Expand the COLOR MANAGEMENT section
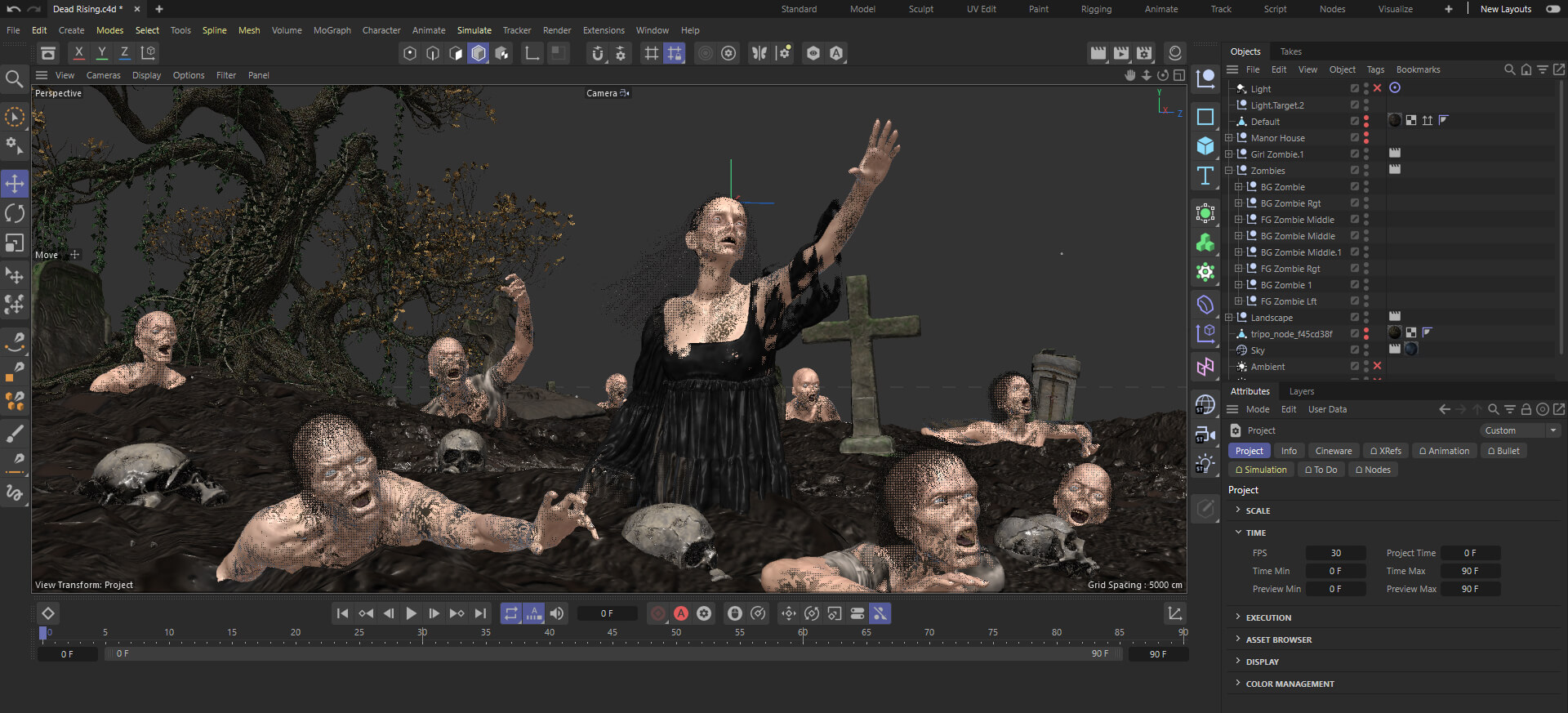This screenshot has height=713, width=1568. (x=1238, y=683)
